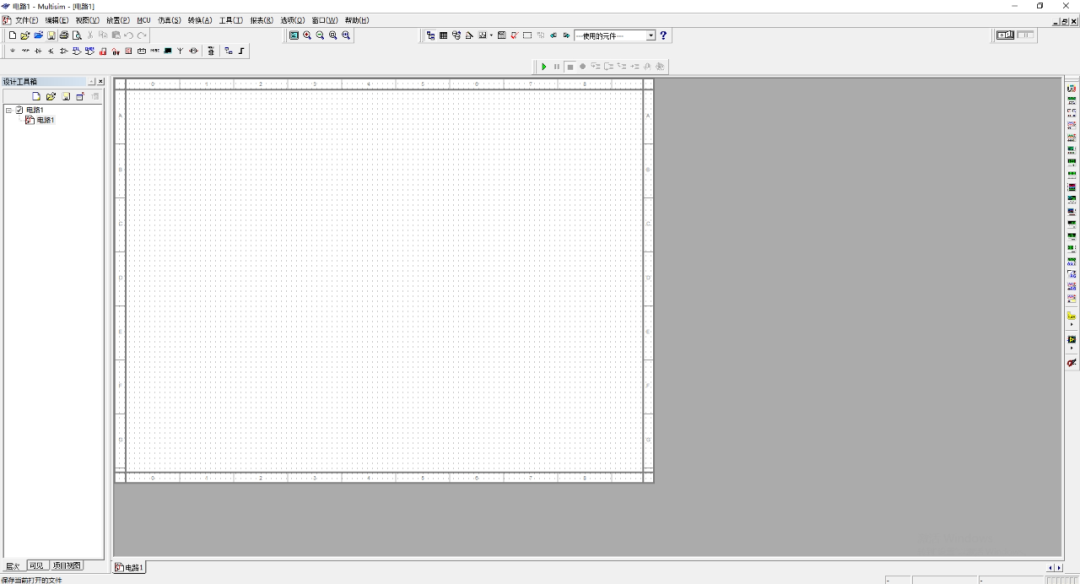Click the new file icon in main toolbar

tap(12, 35)
